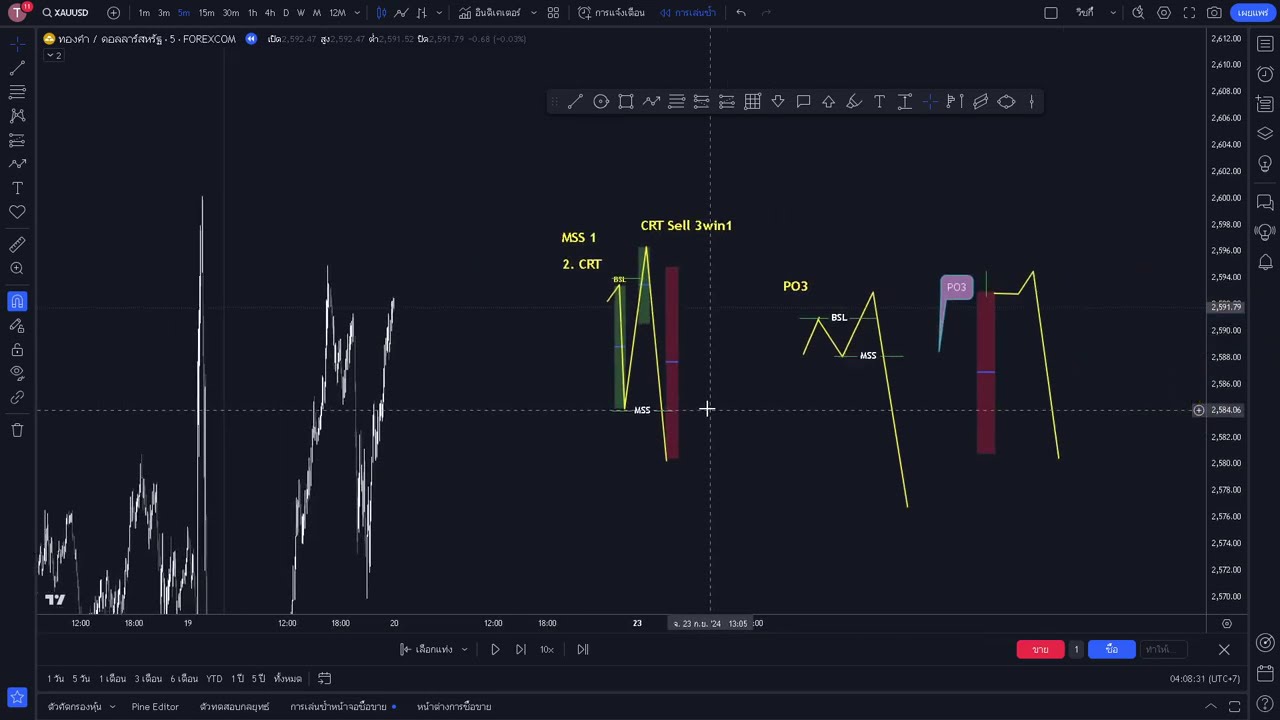1280x720 pixels.
Task: Jump replay to real time
Action: point(583,650)
